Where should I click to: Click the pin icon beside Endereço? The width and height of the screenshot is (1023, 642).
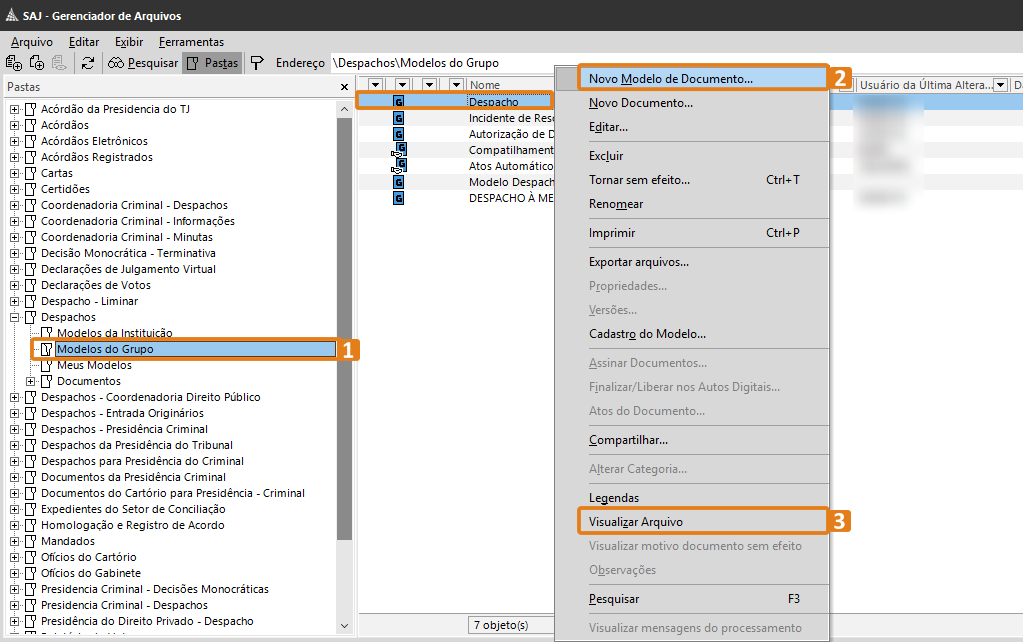point(257,63)
